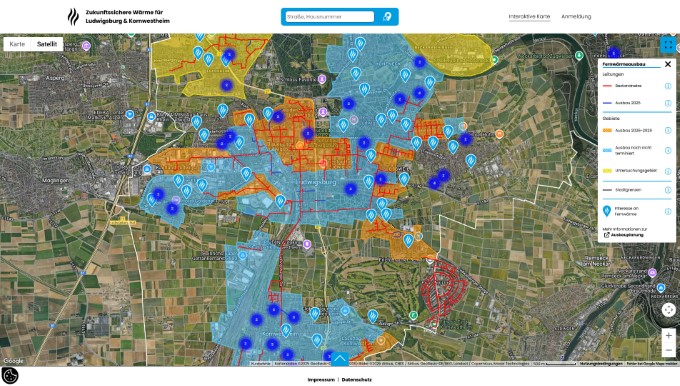This screenshot has height=386, width=680.
Task: Click the green river marker near top right
Action: (x=579, y=55)
